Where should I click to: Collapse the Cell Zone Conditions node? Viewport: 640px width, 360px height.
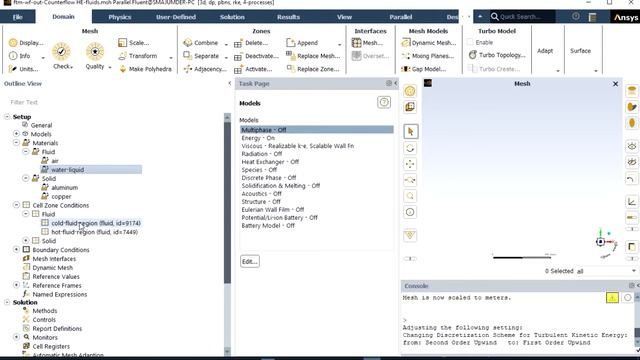tap(16, 205)
